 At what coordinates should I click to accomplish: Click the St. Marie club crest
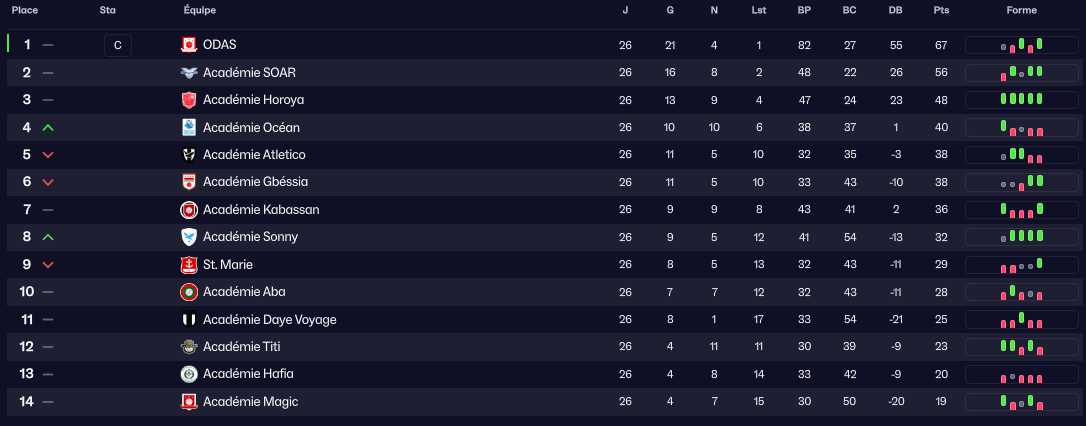tap(188, 265)
